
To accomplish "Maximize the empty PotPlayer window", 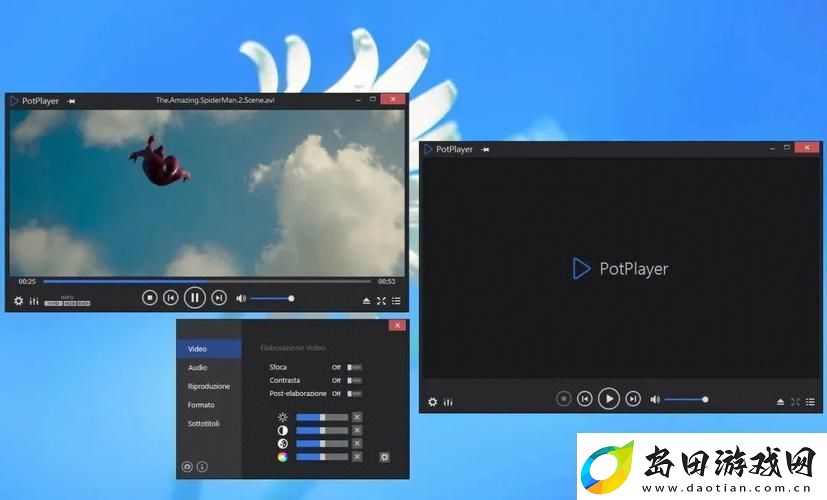I will 786,148.
